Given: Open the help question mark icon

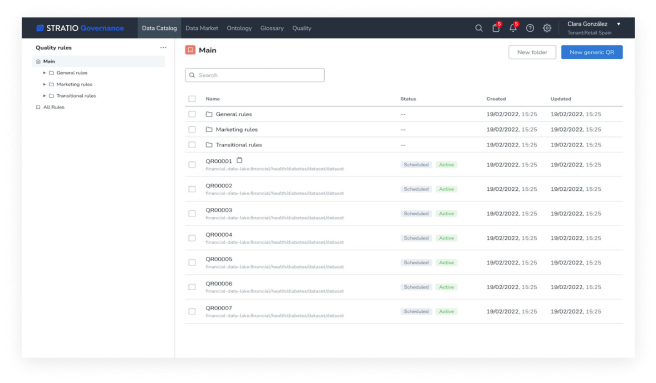Looking at the screenshot, I should [x=530, y=28].
